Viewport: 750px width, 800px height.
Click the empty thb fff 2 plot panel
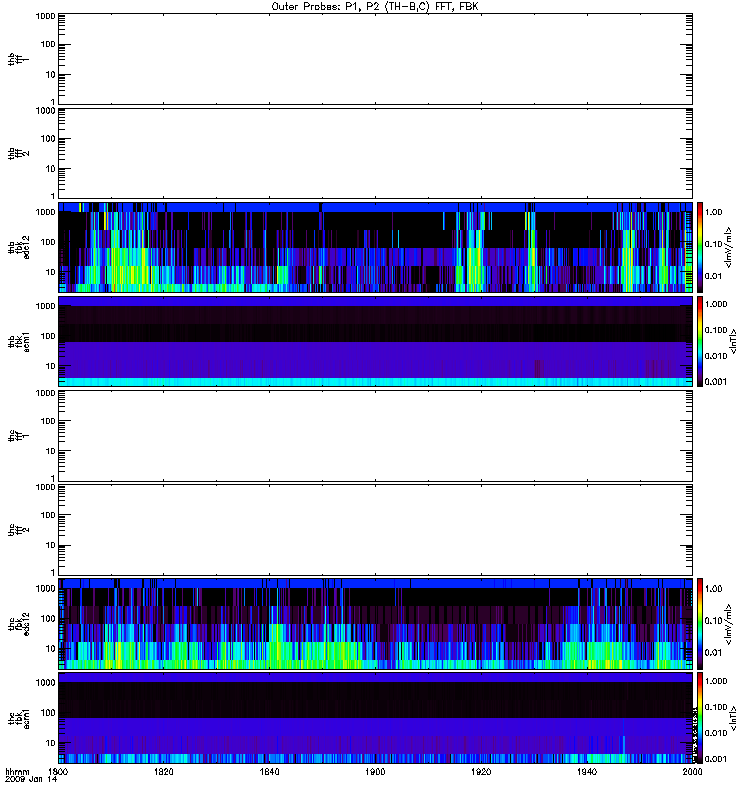click(x=376, y=153)
